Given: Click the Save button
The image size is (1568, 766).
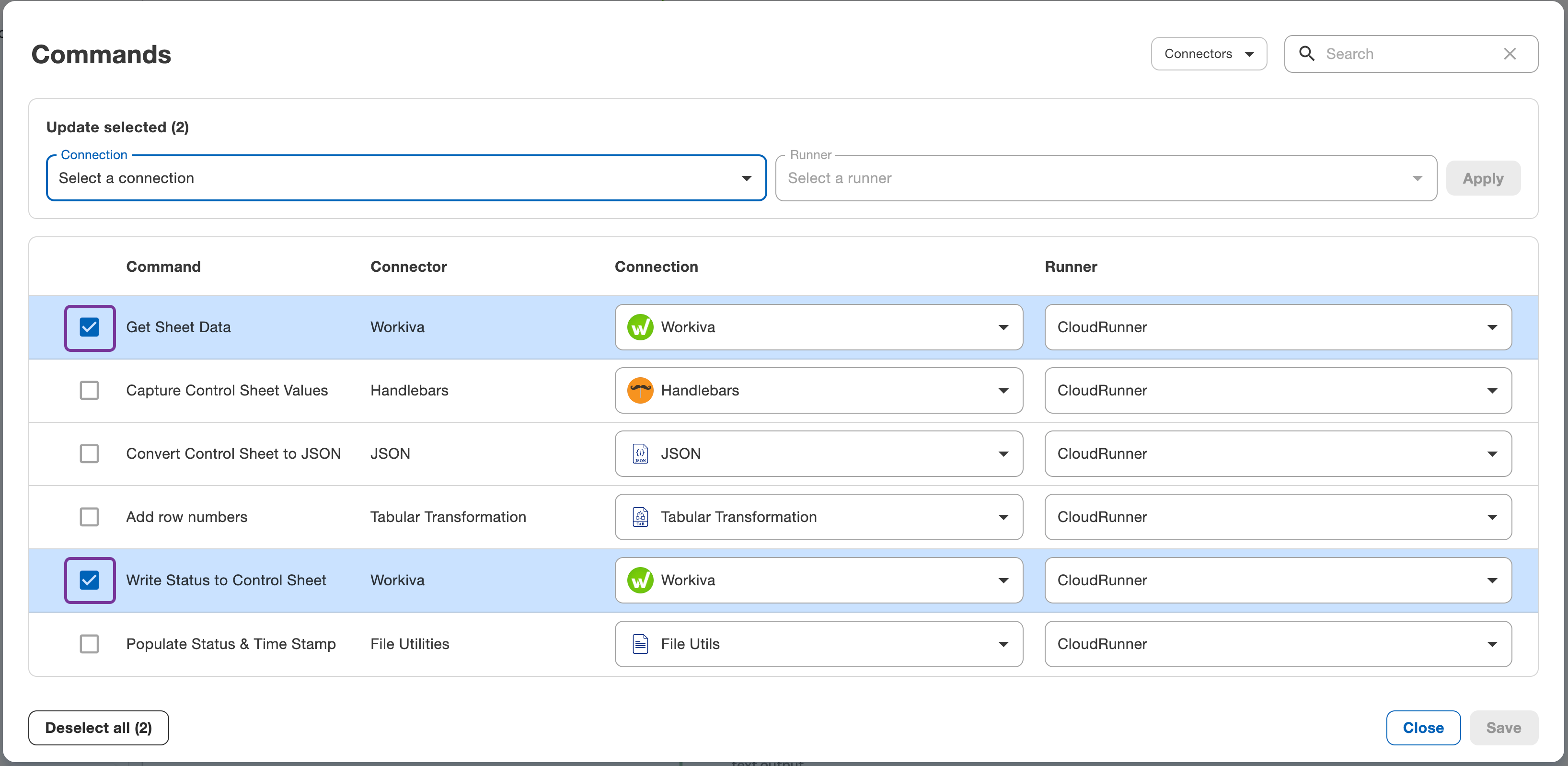Looking at the screenshot, I should pos(1503,728).
